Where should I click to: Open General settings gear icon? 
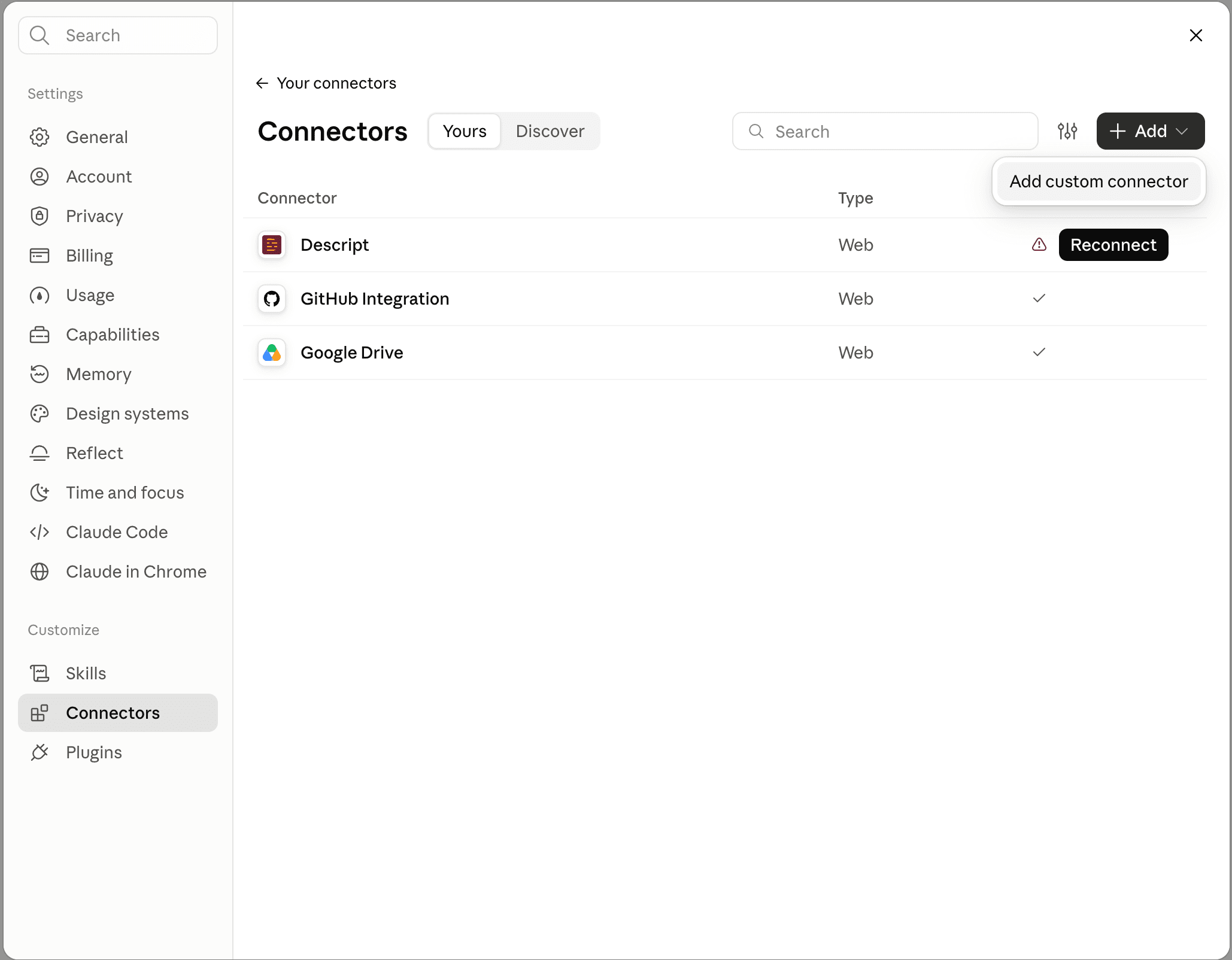[x=40, y=137]
